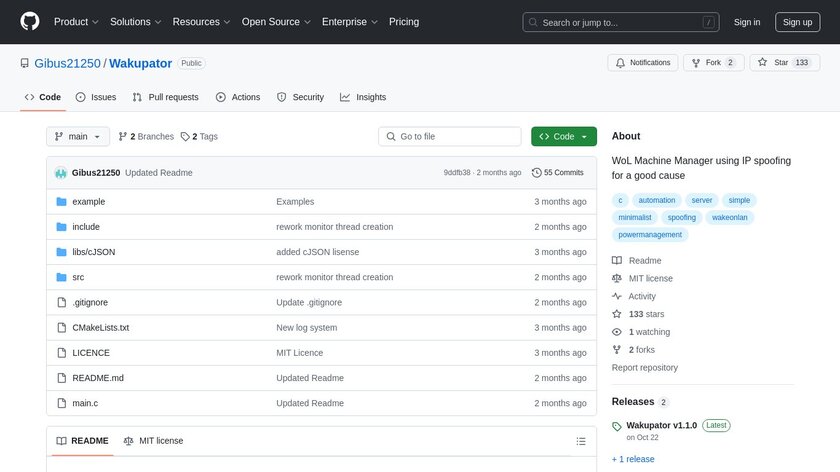
Task: Open the 55 Commits history
Action: (x=557, y=173)
